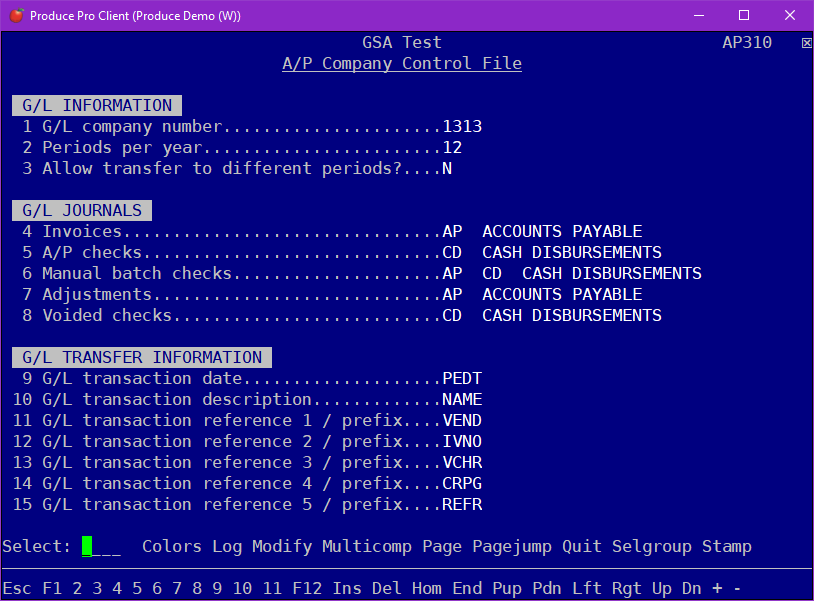This screenshot has width=814, height=601.
Task: Click the A/P Company Control File title
Action: pyautogui.click(x=402, y=63)
